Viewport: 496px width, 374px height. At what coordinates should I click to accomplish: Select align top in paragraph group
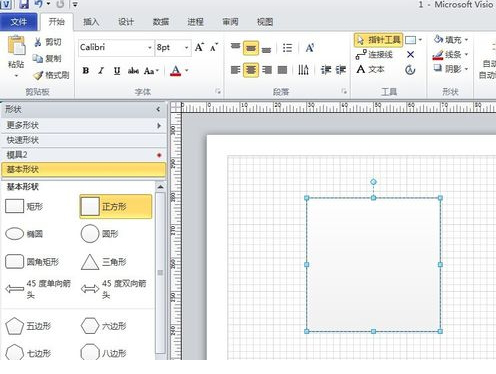point(235,47)
